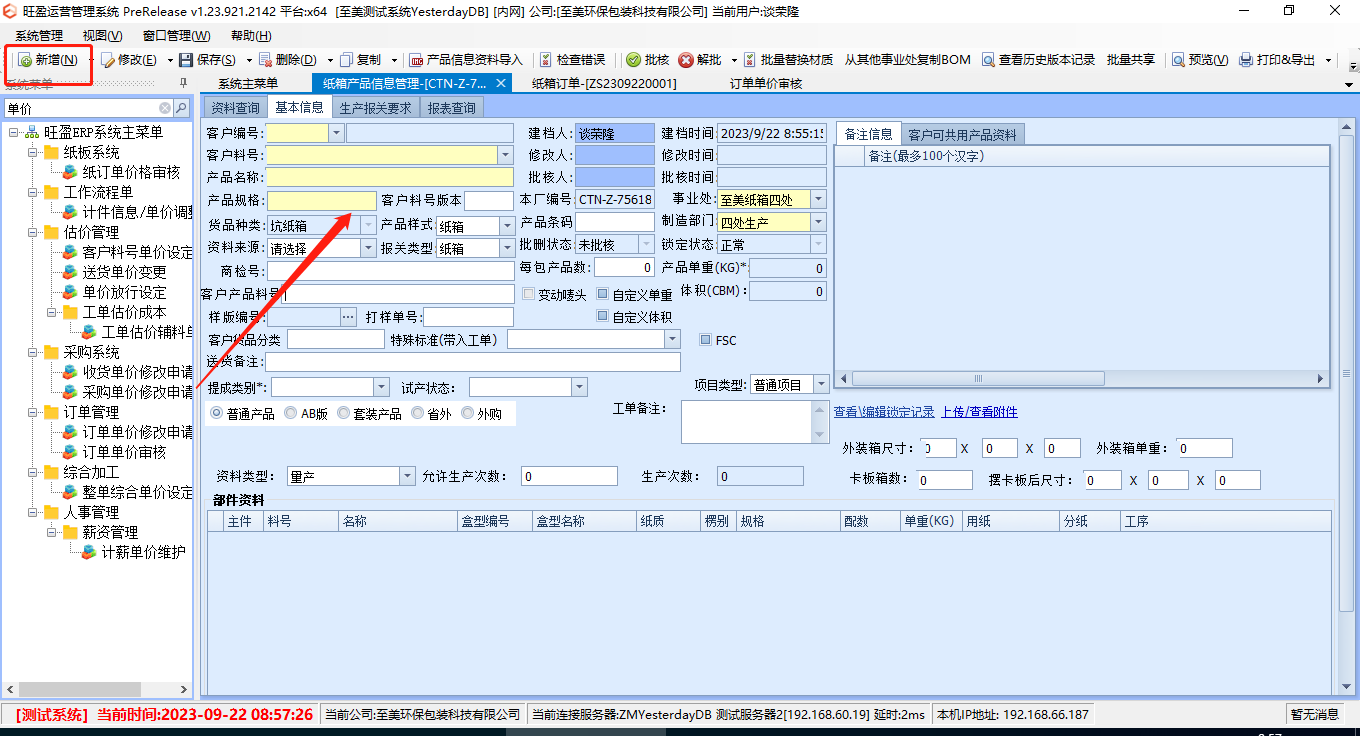The height and width of the screenshot is (736, 1360).
Task: Open the 收货单价修改申请 tree item
Action: [x=137, y=372]
